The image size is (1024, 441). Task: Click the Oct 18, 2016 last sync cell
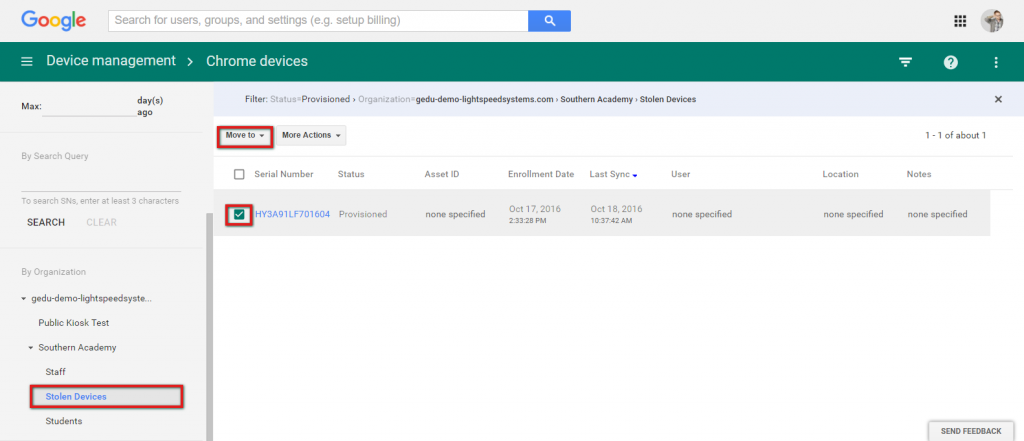(616, 214)
